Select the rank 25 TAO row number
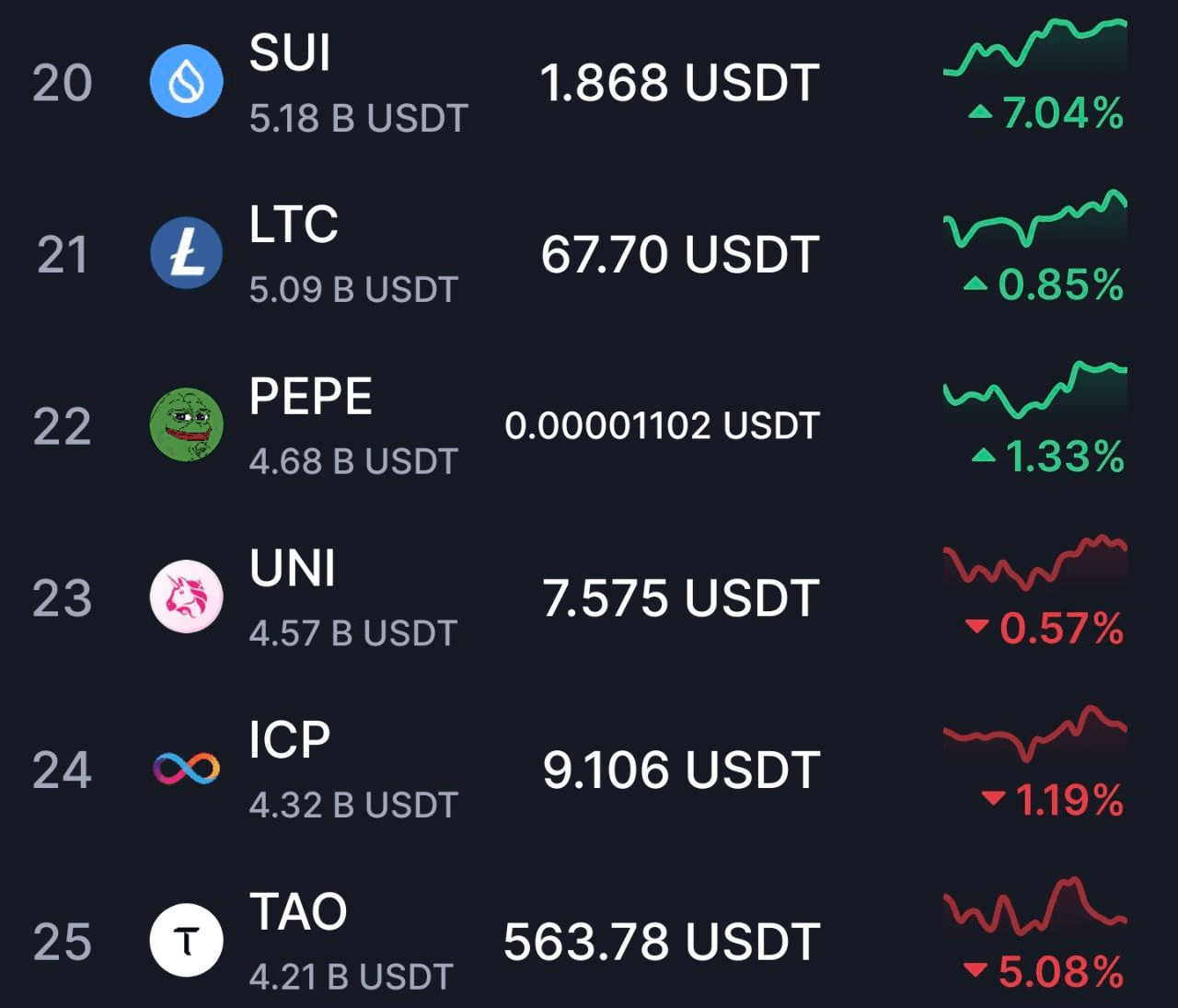Viewport: 1178px width, 1008px height. point(63,942)
